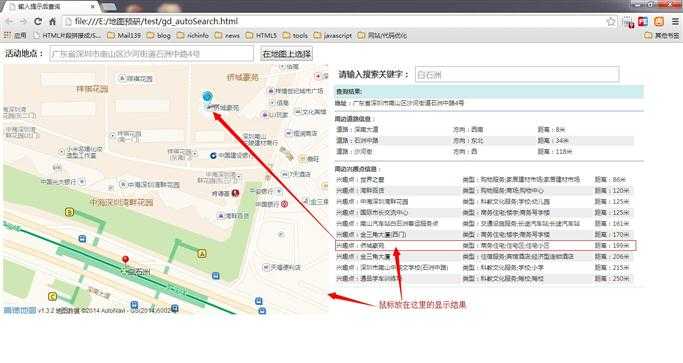Select the road row with distance 118米
Screen dimensions: 683x363
click(x=484, y=151)
